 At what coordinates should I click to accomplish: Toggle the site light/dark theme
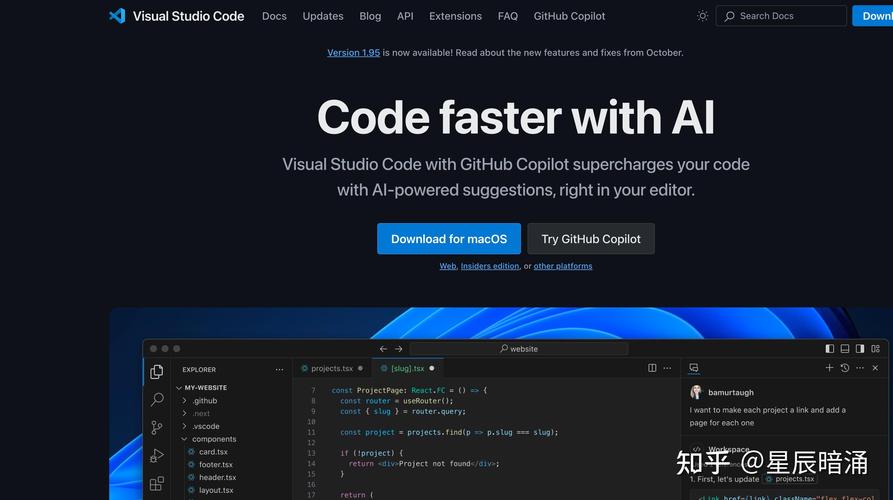click(703, 16)
